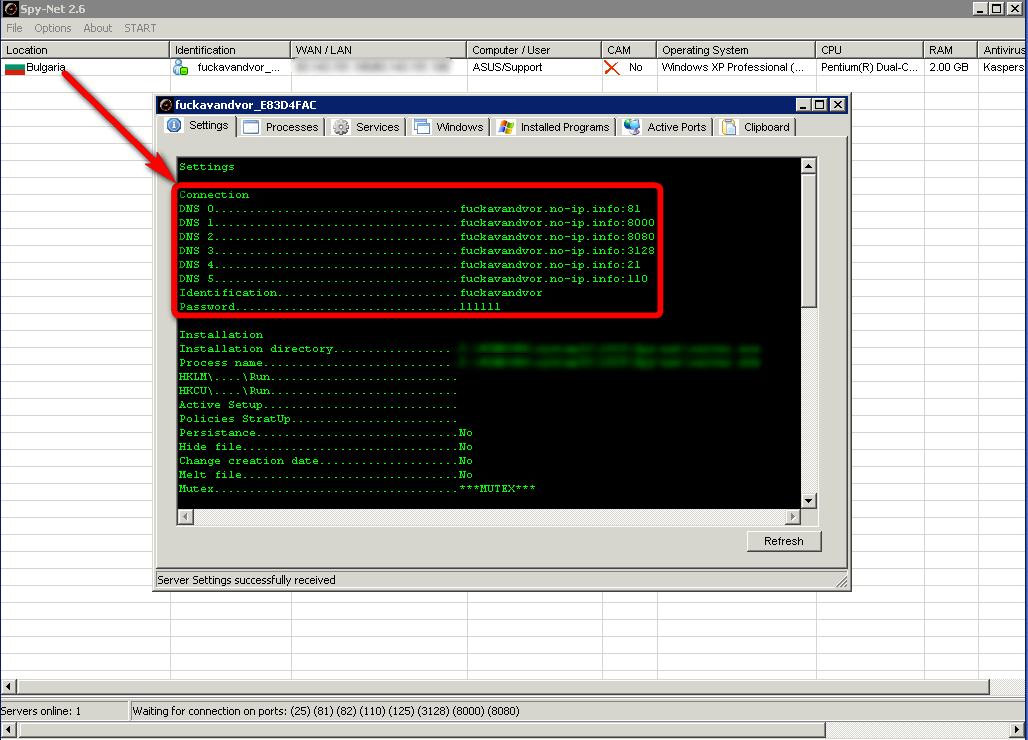Image resolution: width=1028 pixels, height=740 pixels.
Task: Sort by the WAN / LAN column header
Action: [x=378, y=50]
